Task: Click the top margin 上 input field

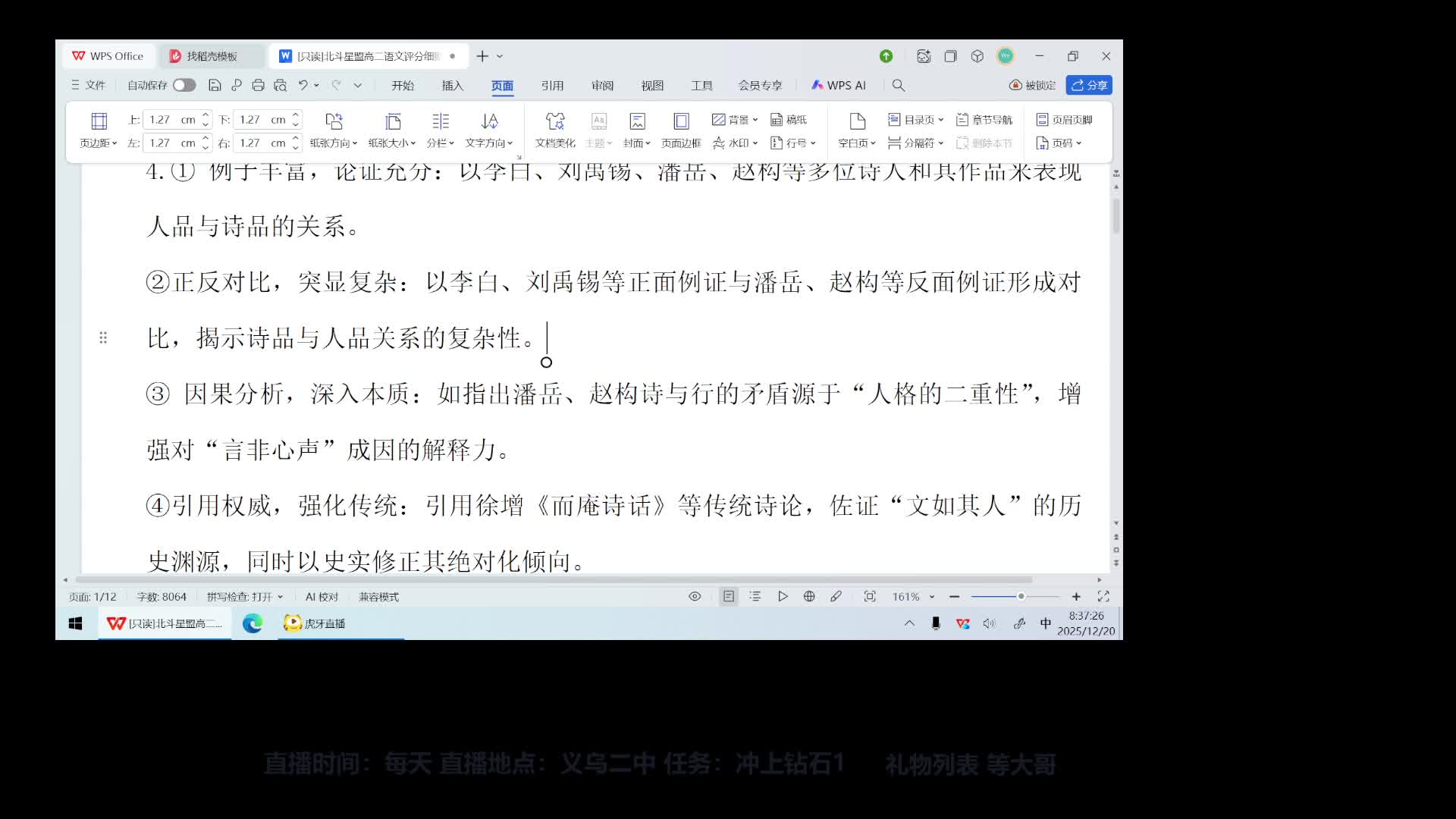Action: (168, 120)
